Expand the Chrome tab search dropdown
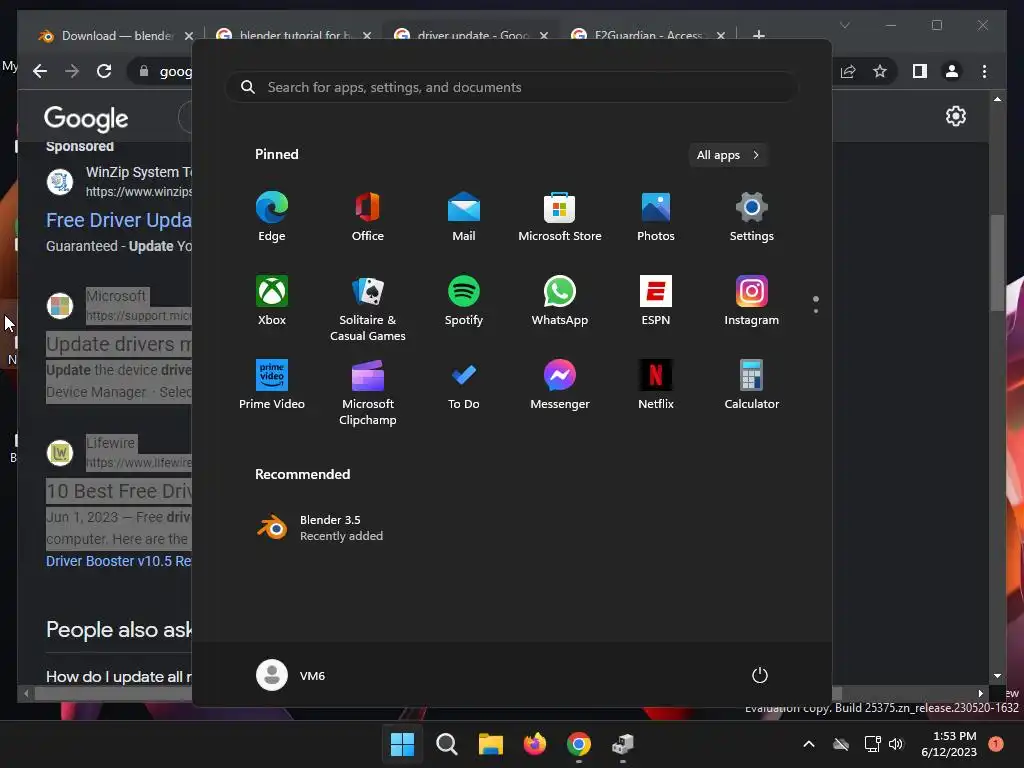The height and width of the screenshot is (768, 1024). (x=844, y=25)
